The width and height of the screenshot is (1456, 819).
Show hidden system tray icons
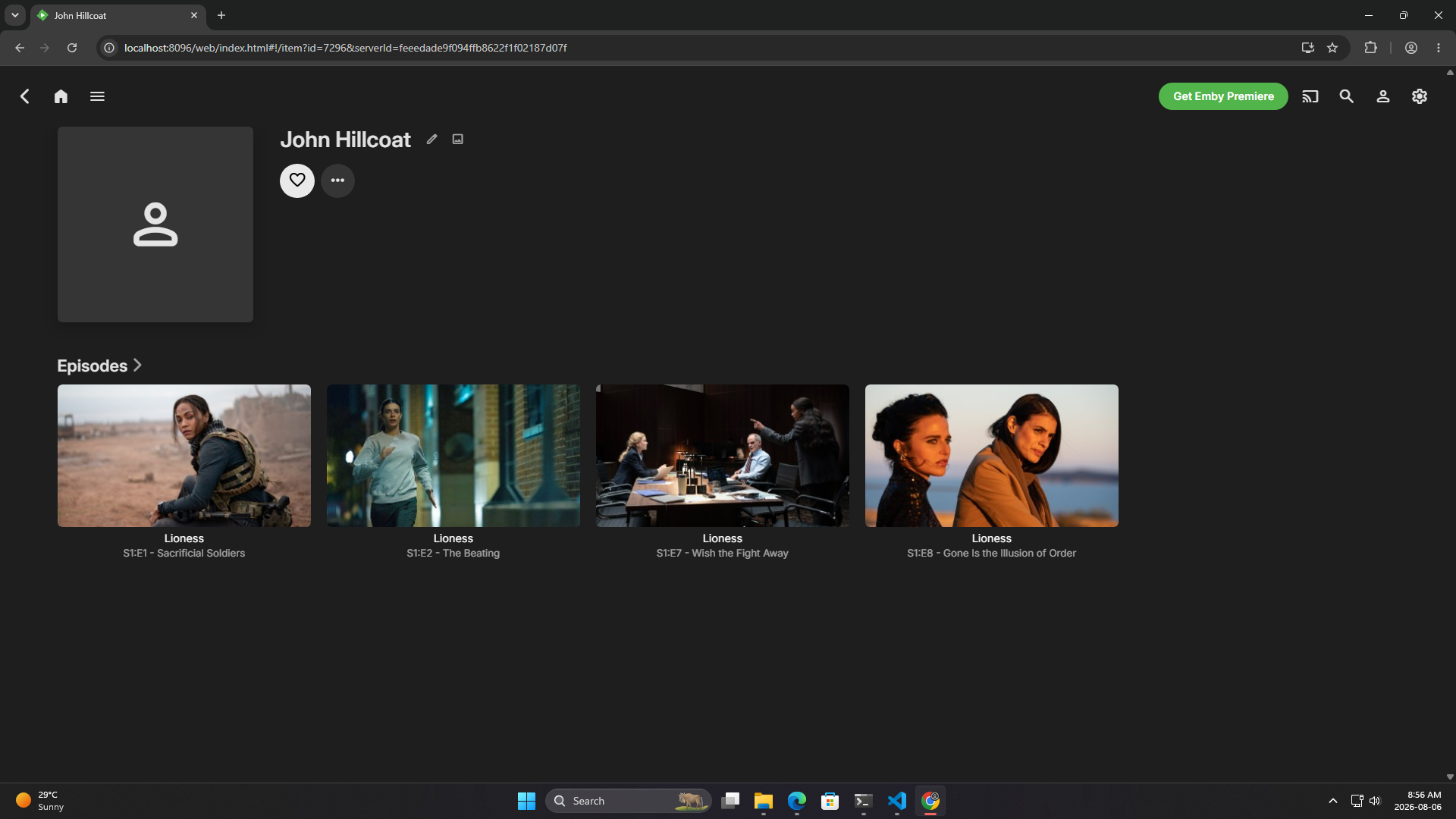click(1333, 801)
